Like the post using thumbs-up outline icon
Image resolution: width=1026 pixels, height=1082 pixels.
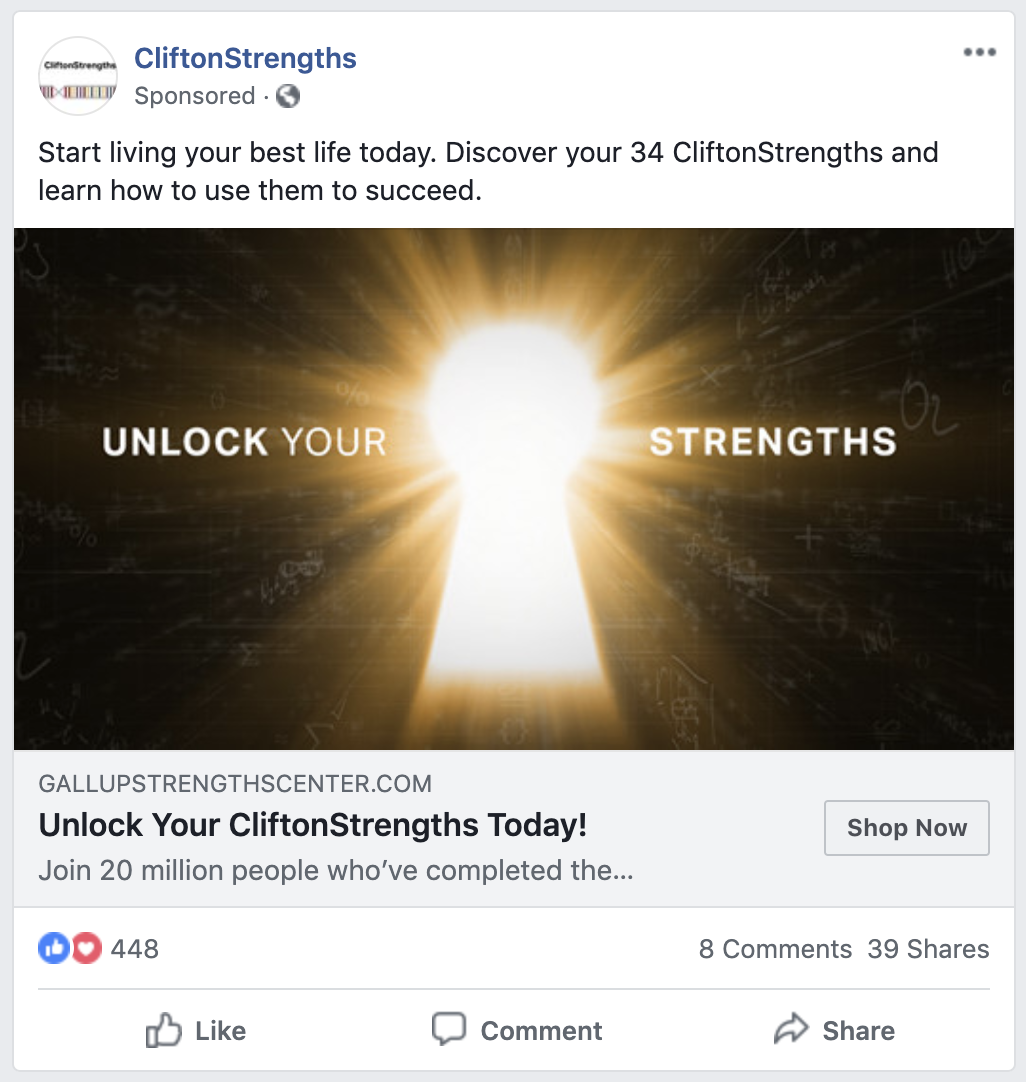point(164,1030)
